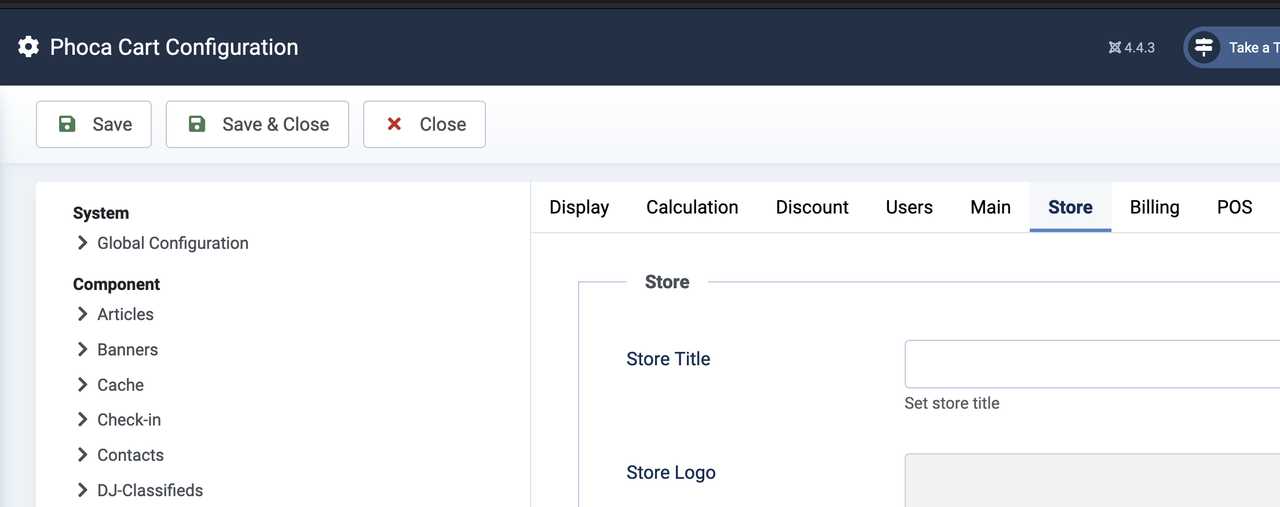Screen dimensions: 1280x507
Task: Open Cache component settings
Action: click(x=120, y=385)
